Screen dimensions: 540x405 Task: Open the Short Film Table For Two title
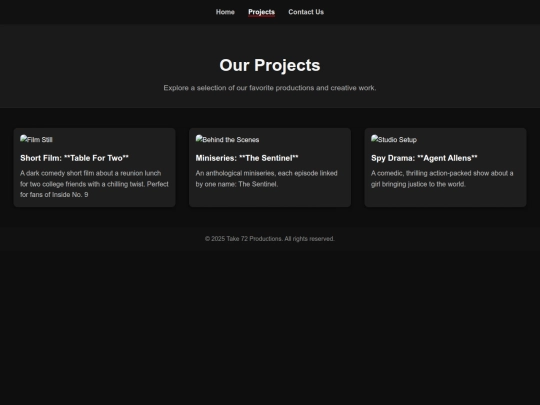(74, 158)
